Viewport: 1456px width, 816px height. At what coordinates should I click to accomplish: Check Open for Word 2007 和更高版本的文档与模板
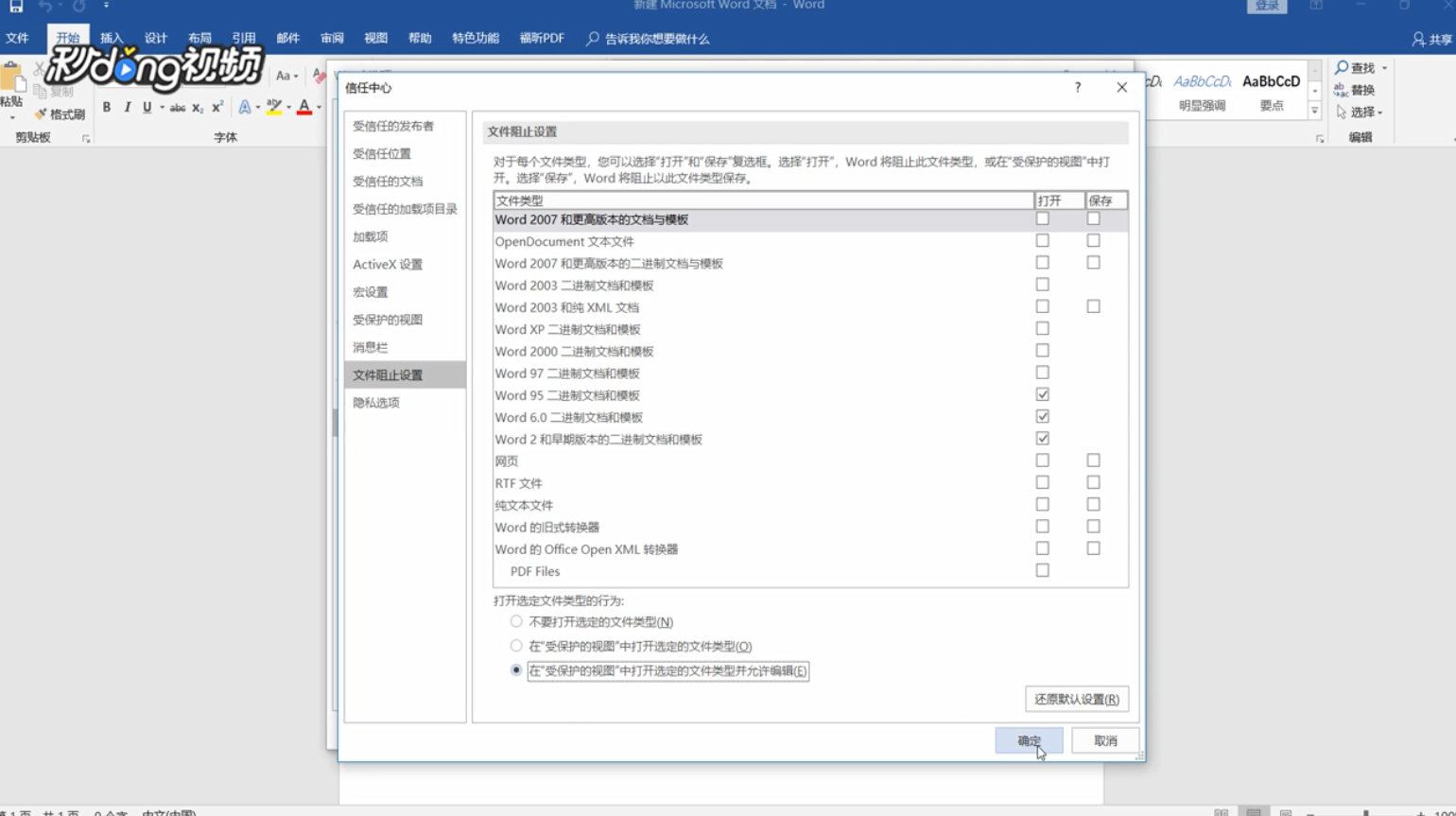click(x=1042, y=218)
